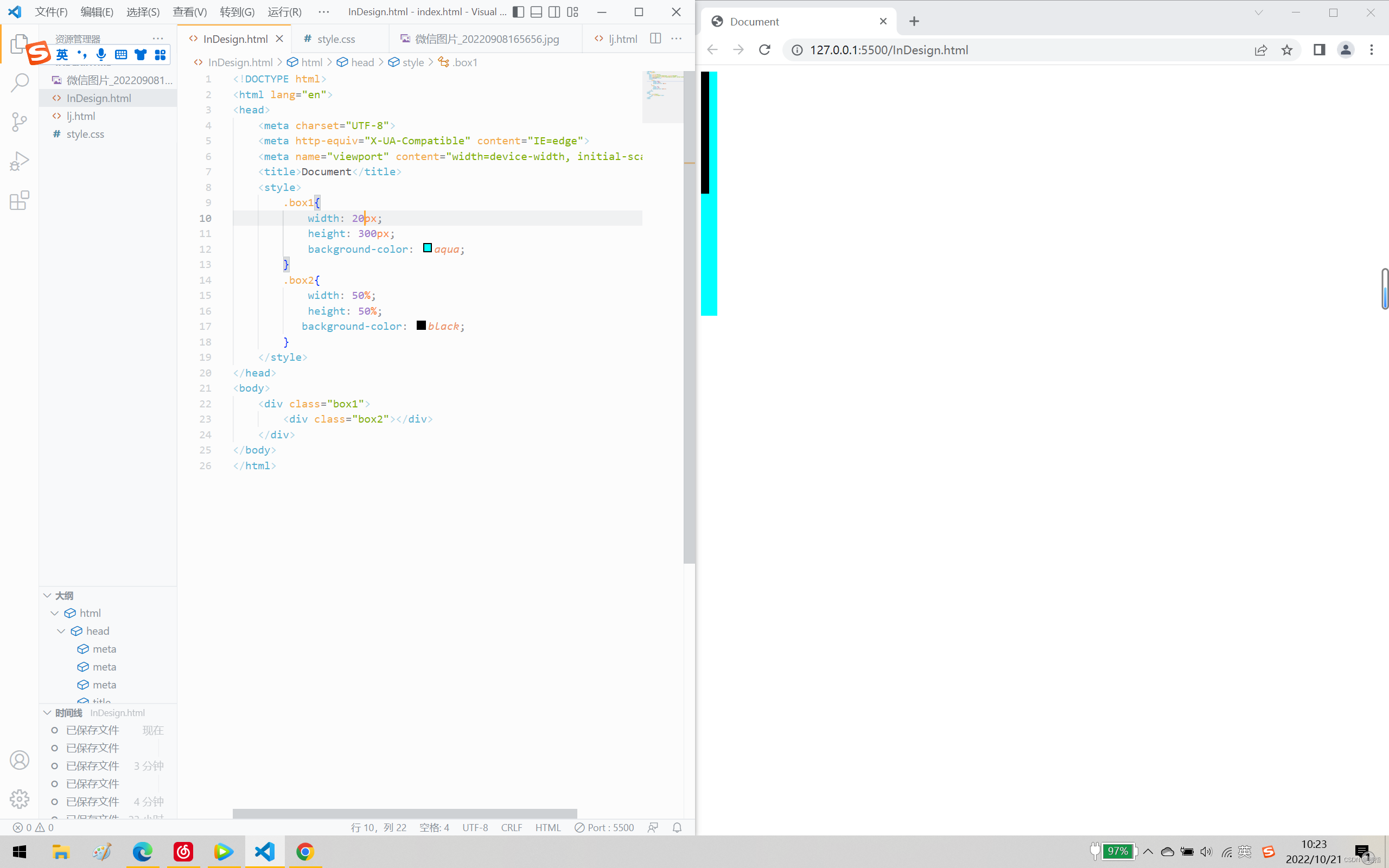The image size is (1389, 868).
Task: Open lj.html in the file explorer
Action: [x=81, y=116]
